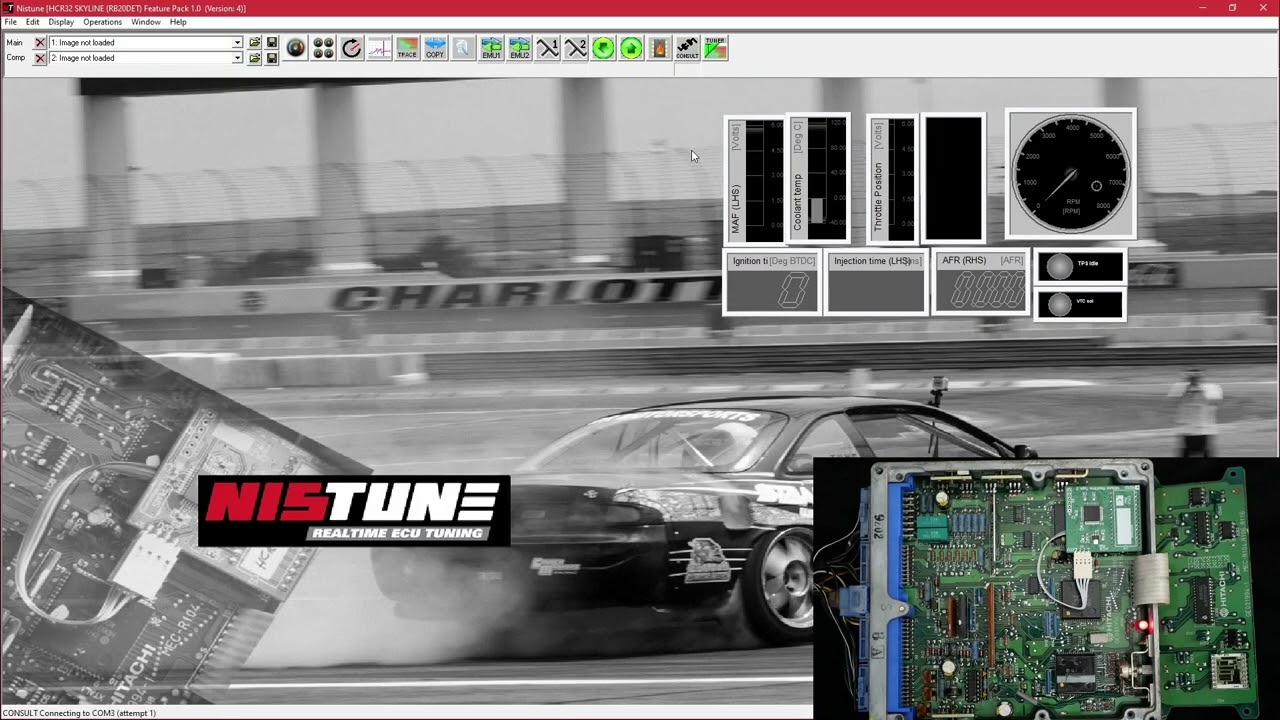Click the first green circle arrow icon
This screenshot has height=720, width=1280.
[x=603, y=48]
